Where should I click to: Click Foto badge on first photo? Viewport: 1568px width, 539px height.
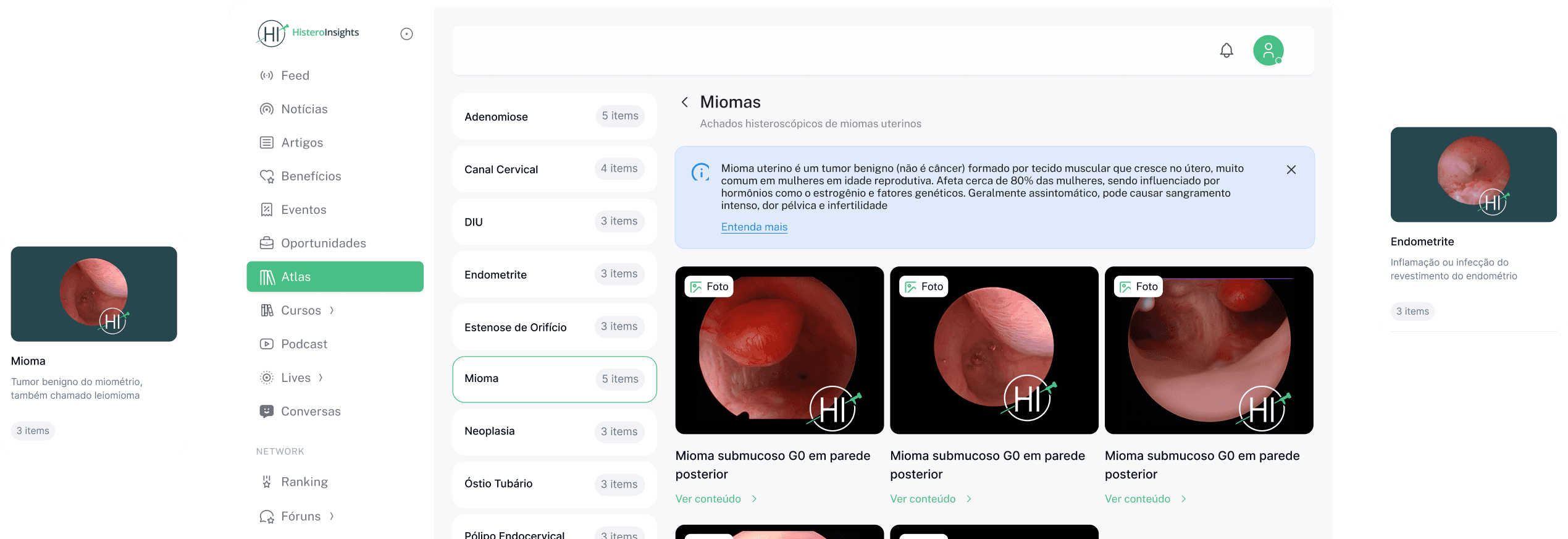point(709,287)
